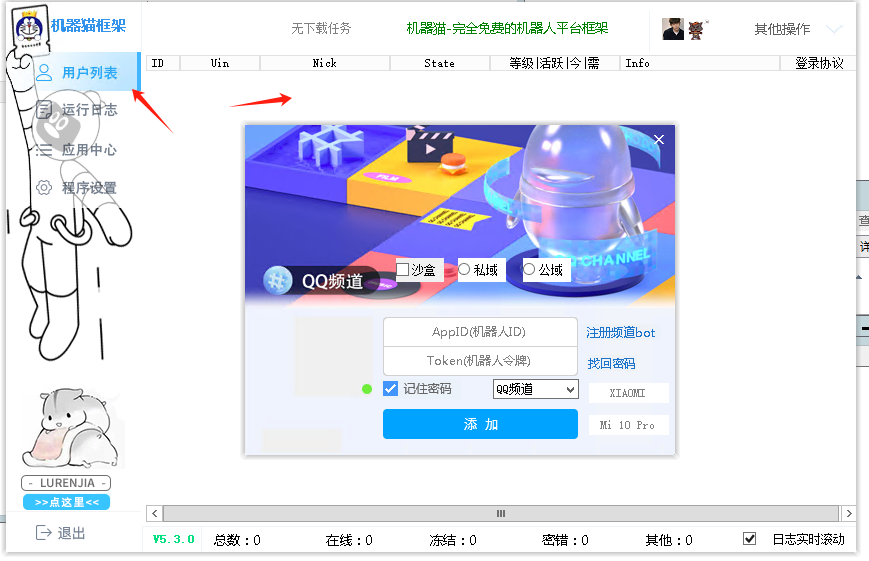Viewport: 869px width, 561px height.
Task: Click the Doraemon framework logo
Action: (x=30, y=29)
